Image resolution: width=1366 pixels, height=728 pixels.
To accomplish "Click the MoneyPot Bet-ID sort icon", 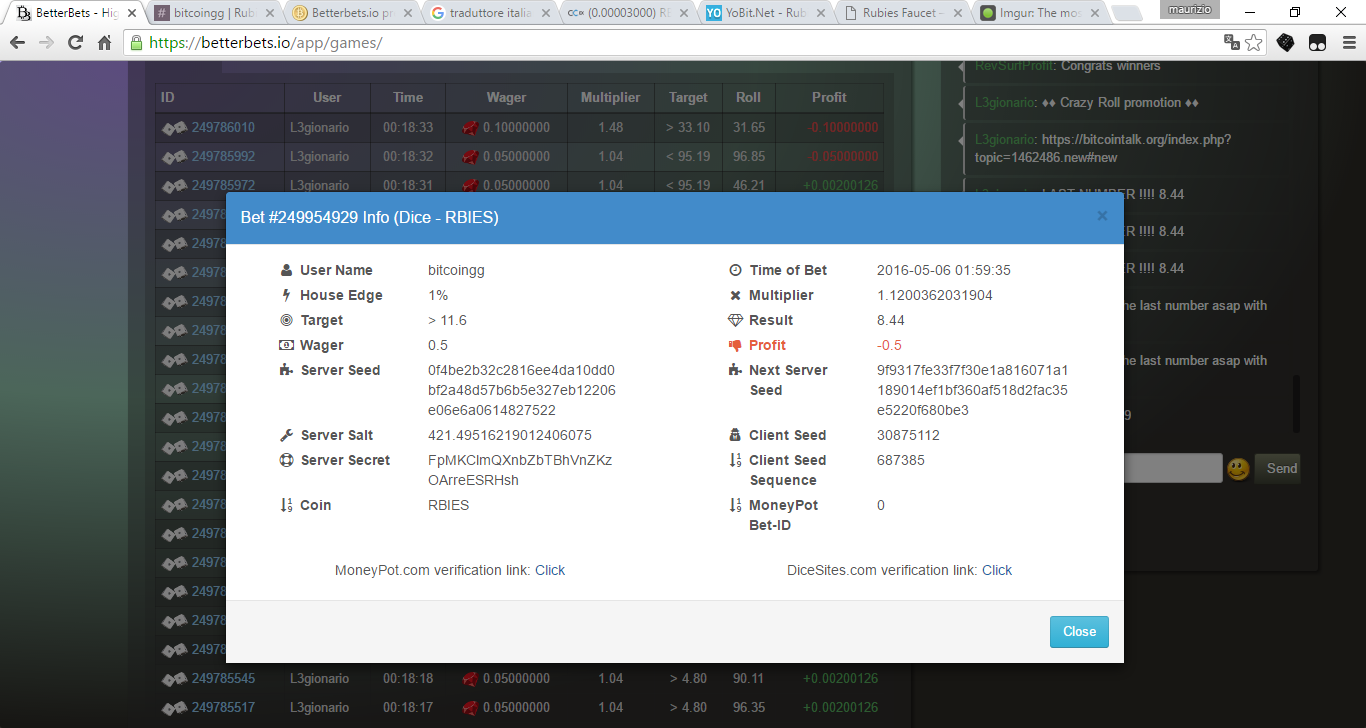I will [736, 505].
